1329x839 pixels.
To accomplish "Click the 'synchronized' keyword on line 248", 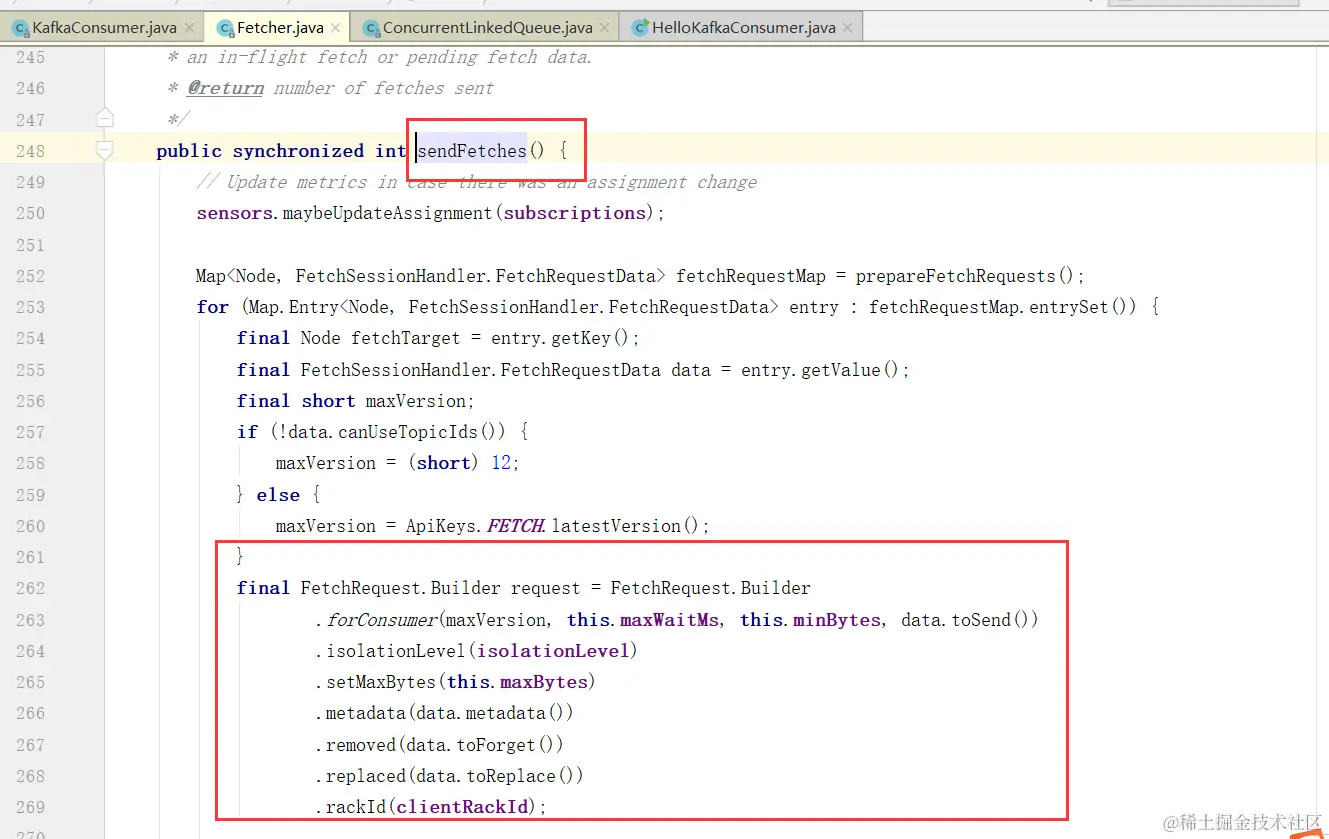I will [298, 151].
